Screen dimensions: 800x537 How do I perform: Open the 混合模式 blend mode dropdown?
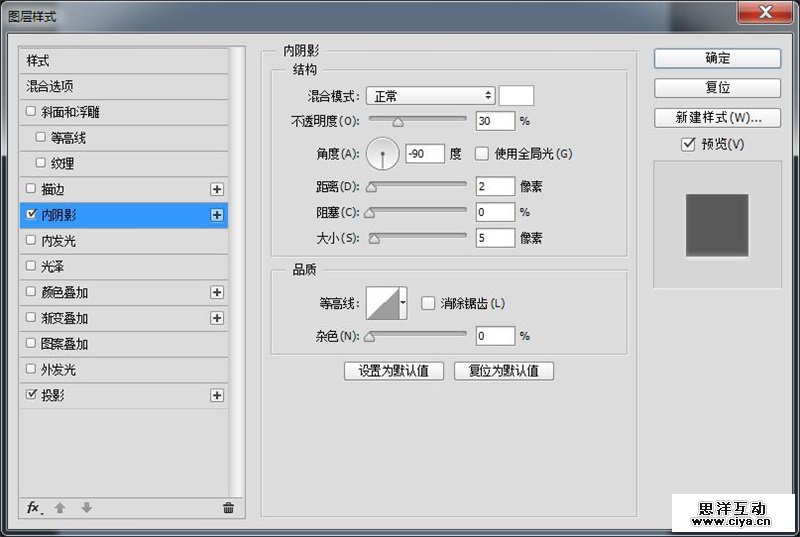(430, 96)
